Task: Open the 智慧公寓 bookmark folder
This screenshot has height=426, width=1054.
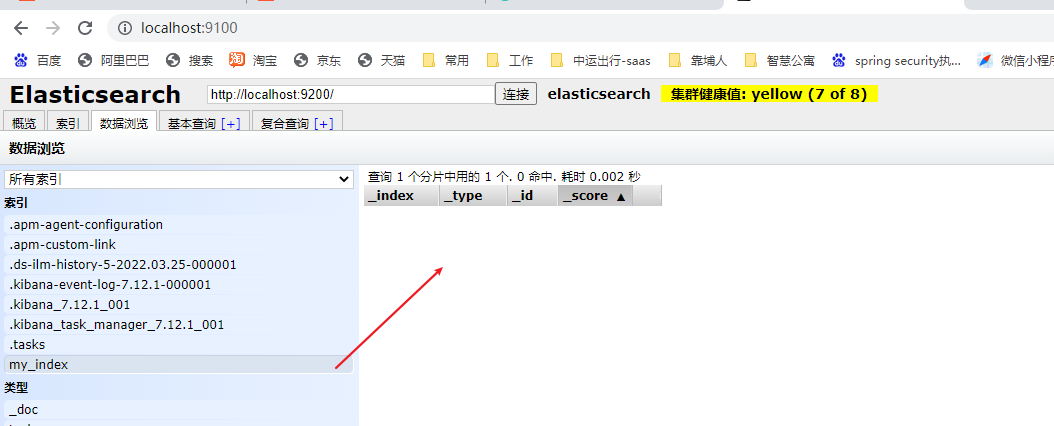Action: coord(780,60)
